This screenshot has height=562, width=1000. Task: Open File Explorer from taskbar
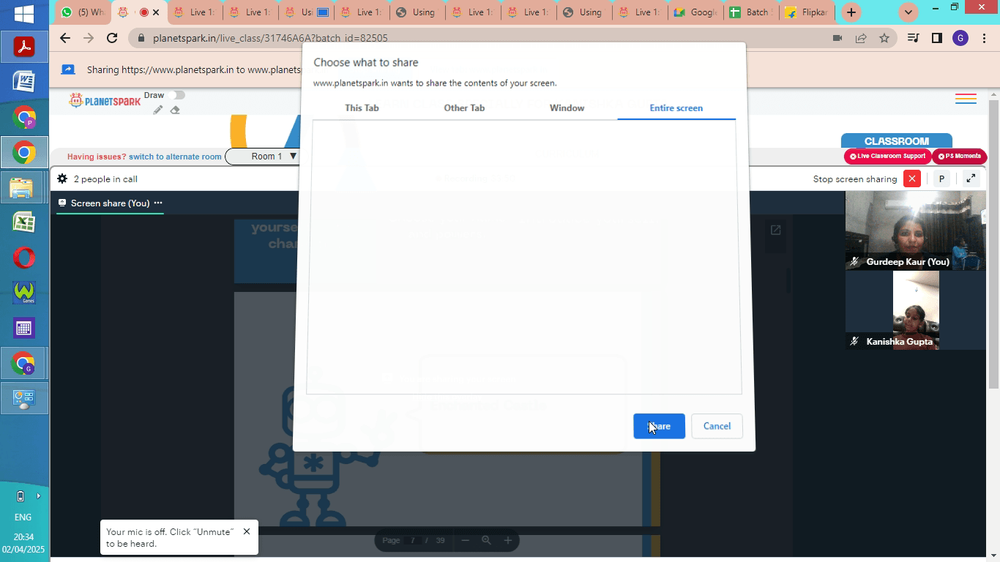(24, 188)
